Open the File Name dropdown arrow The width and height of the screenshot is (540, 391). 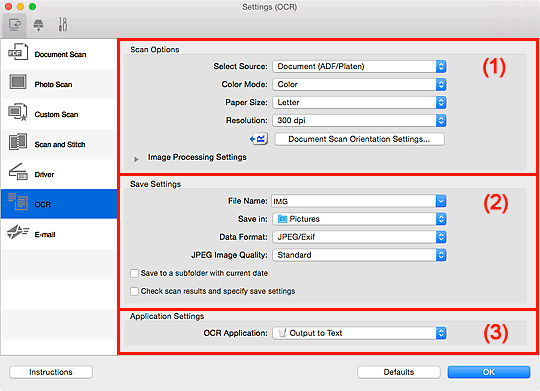pos(441,201)
